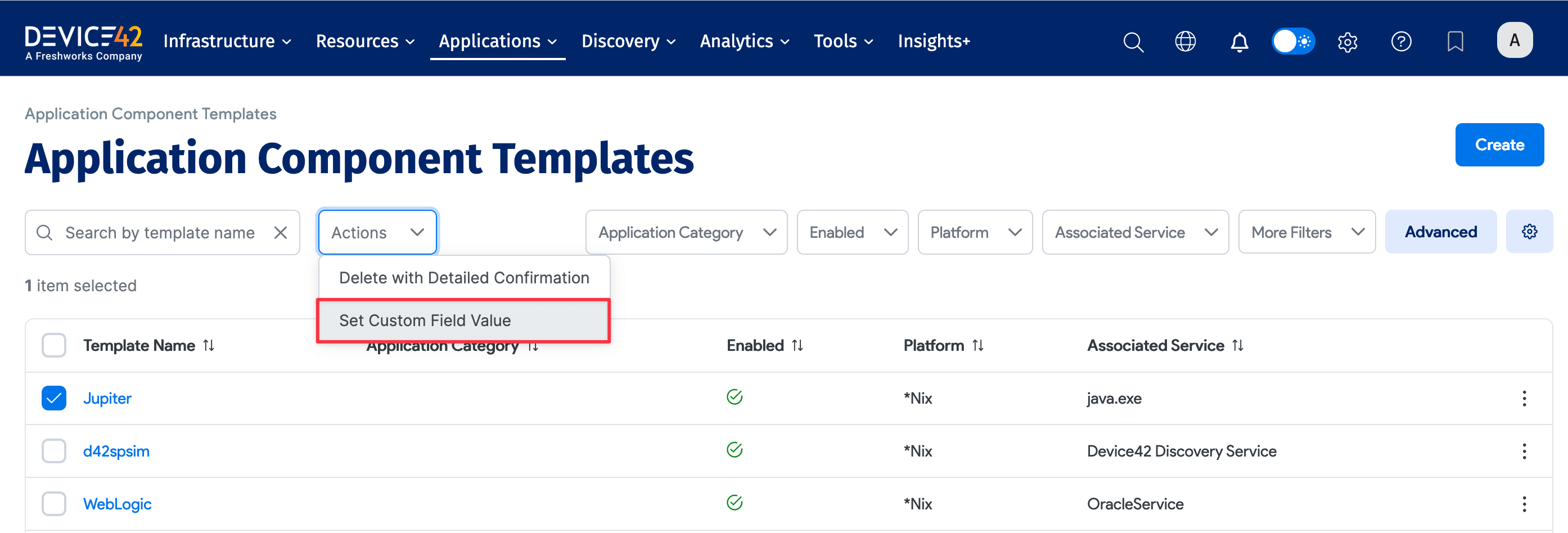
Task: Expand the Associated Service filter
Action: (x=1134, y=232)
